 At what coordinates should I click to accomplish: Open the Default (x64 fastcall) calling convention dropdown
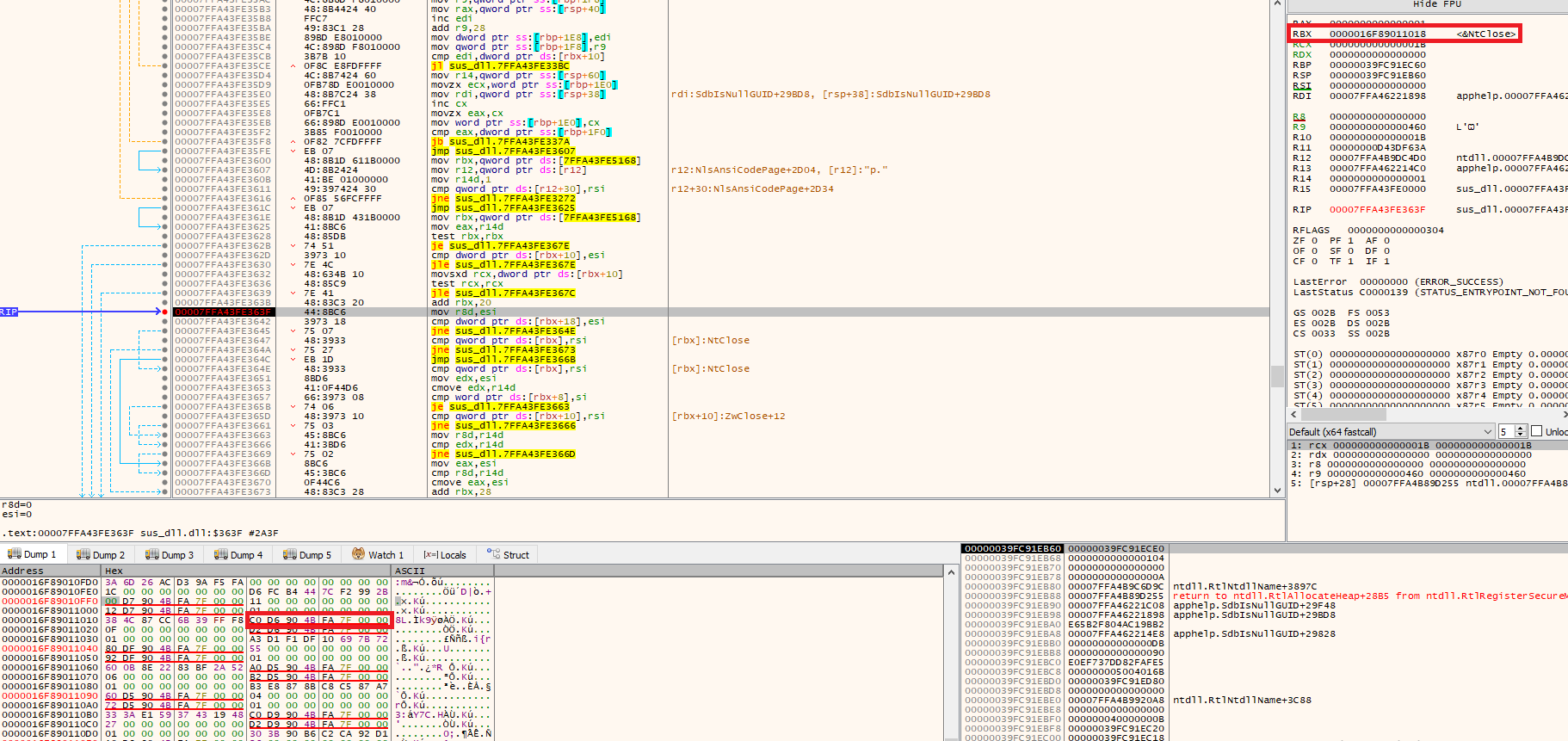(1391, 432)
